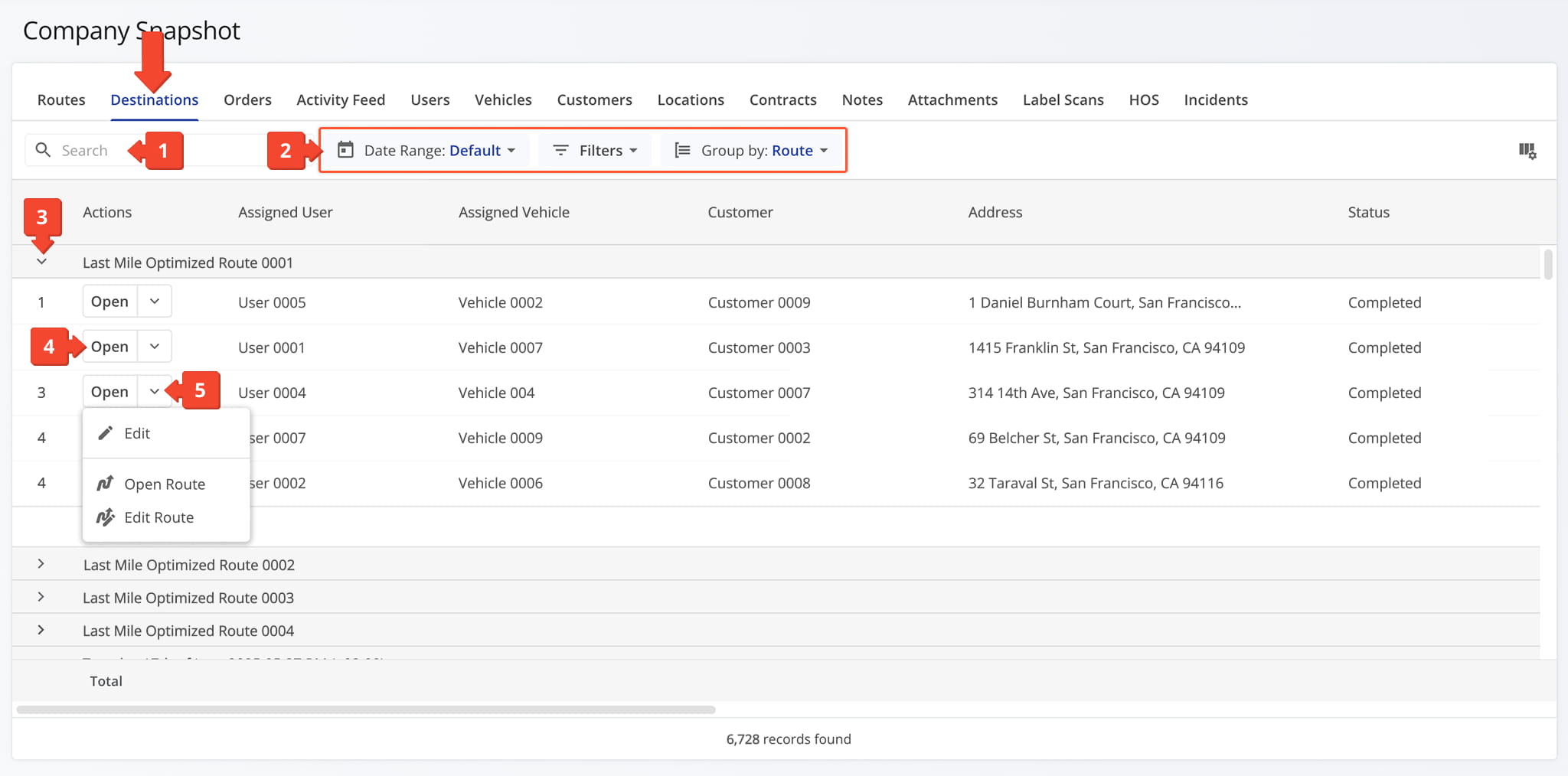Click Open button for User 0001 row
Image resolution: width=1568 pixels, height=776 pixels.
[x=109, y=347]
